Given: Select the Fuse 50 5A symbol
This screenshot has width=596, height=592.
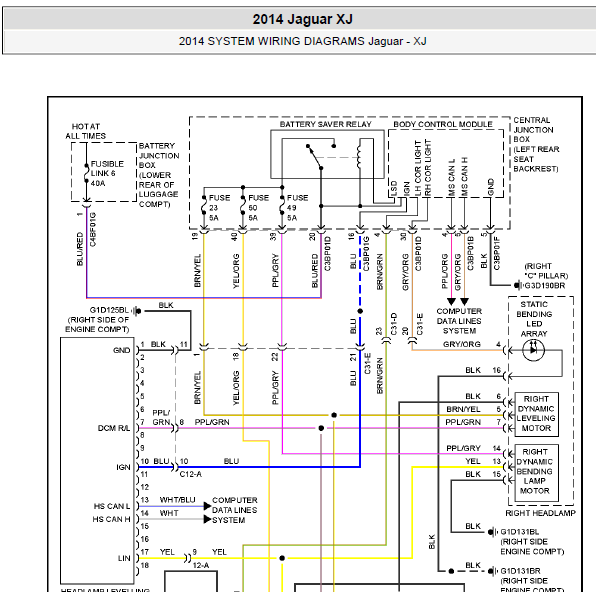Looking at the screenshot, I should click(x=243, y=205).
